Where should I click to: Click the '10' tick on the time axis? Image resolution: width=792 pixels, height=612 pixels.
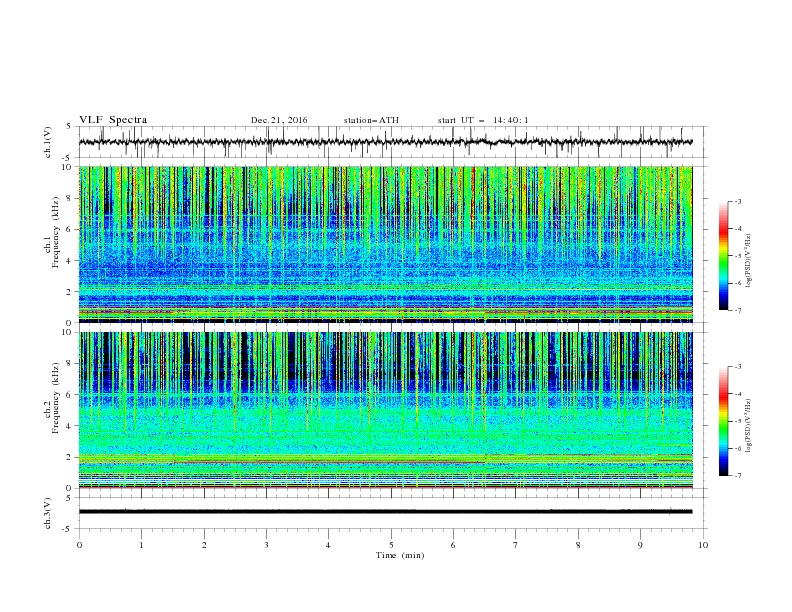click(x=703, y=545)
